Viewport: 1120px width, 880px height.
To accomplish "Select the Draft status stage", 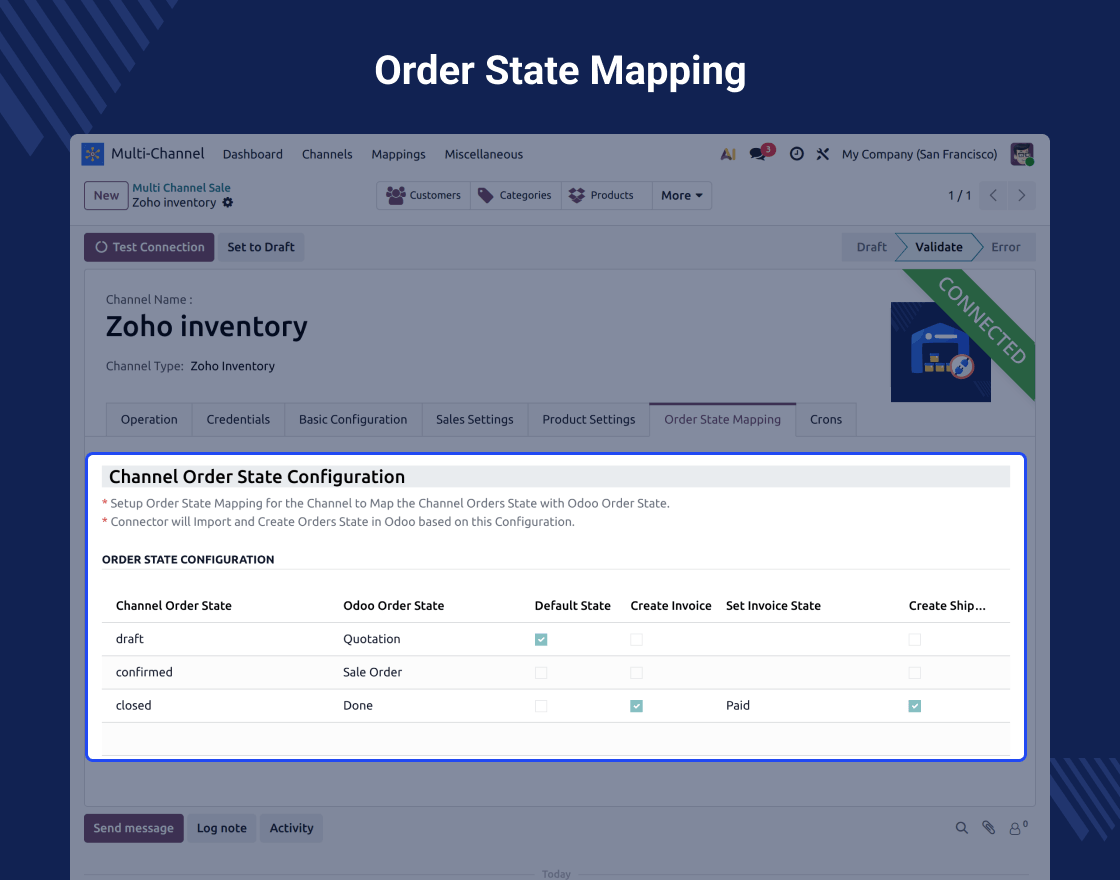I will coord(871,247).
